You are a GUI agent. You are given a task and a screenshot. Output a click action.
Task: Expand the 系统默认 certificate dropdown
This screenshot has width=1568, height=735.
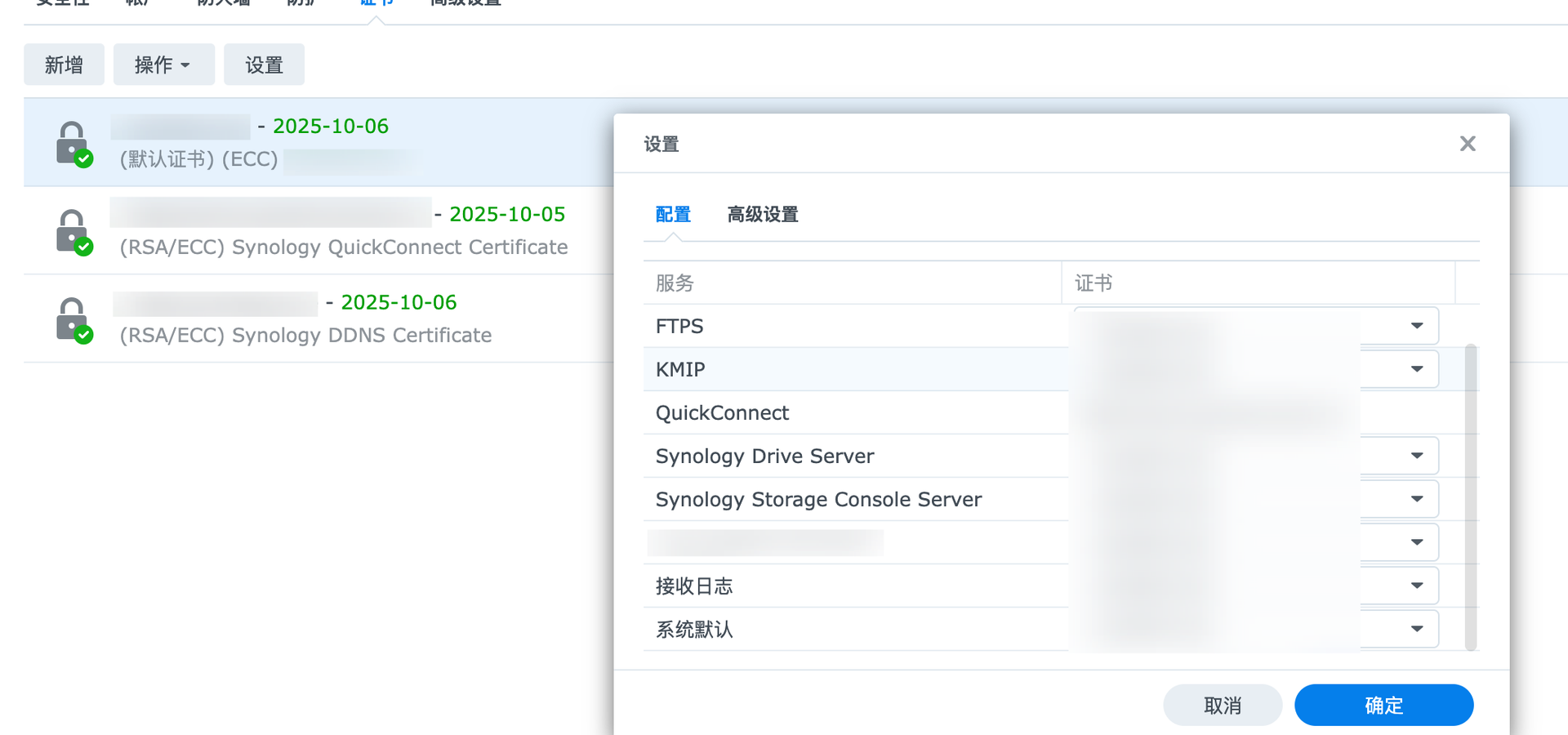coord(1419,629)
